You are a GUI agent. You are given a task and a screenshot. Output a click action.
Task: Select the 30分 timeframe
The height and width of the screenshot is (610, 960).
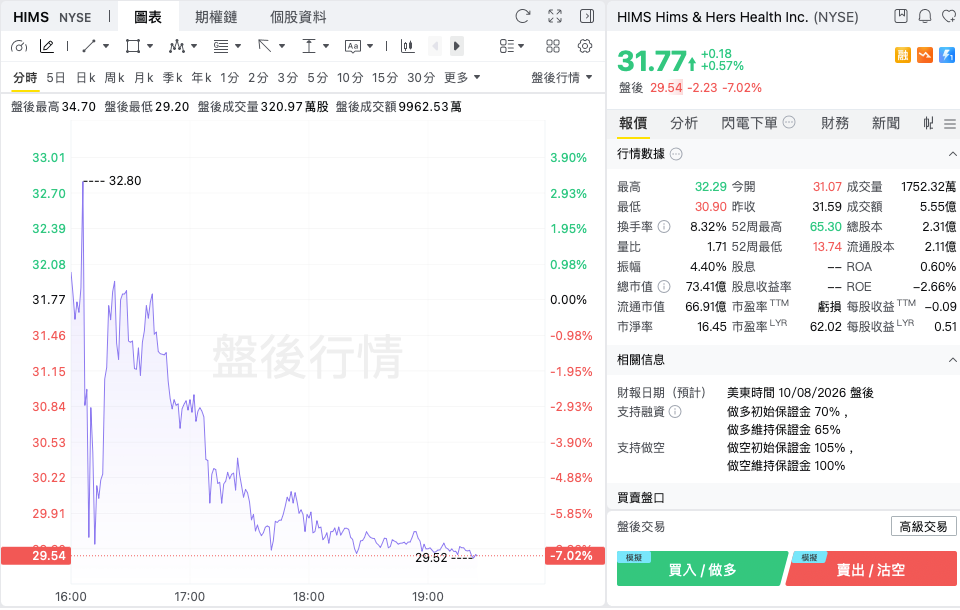tap(421, 77)
